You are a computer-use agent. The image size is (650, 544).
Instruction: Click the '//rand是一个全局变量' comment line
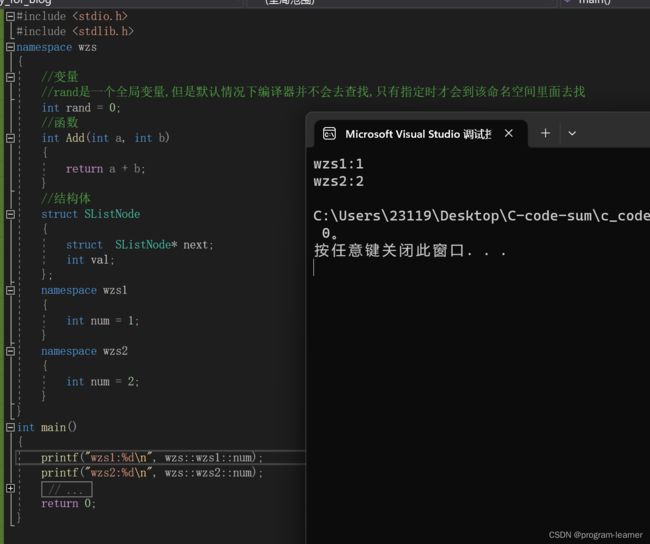tap(313, 92)
